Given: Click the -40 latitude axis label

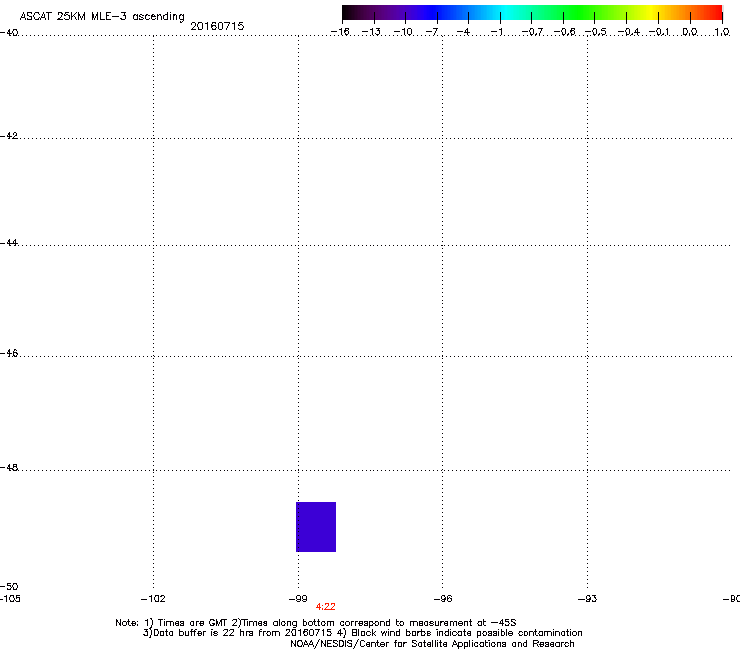Looking at the screenshot, I should click(9, 33).
